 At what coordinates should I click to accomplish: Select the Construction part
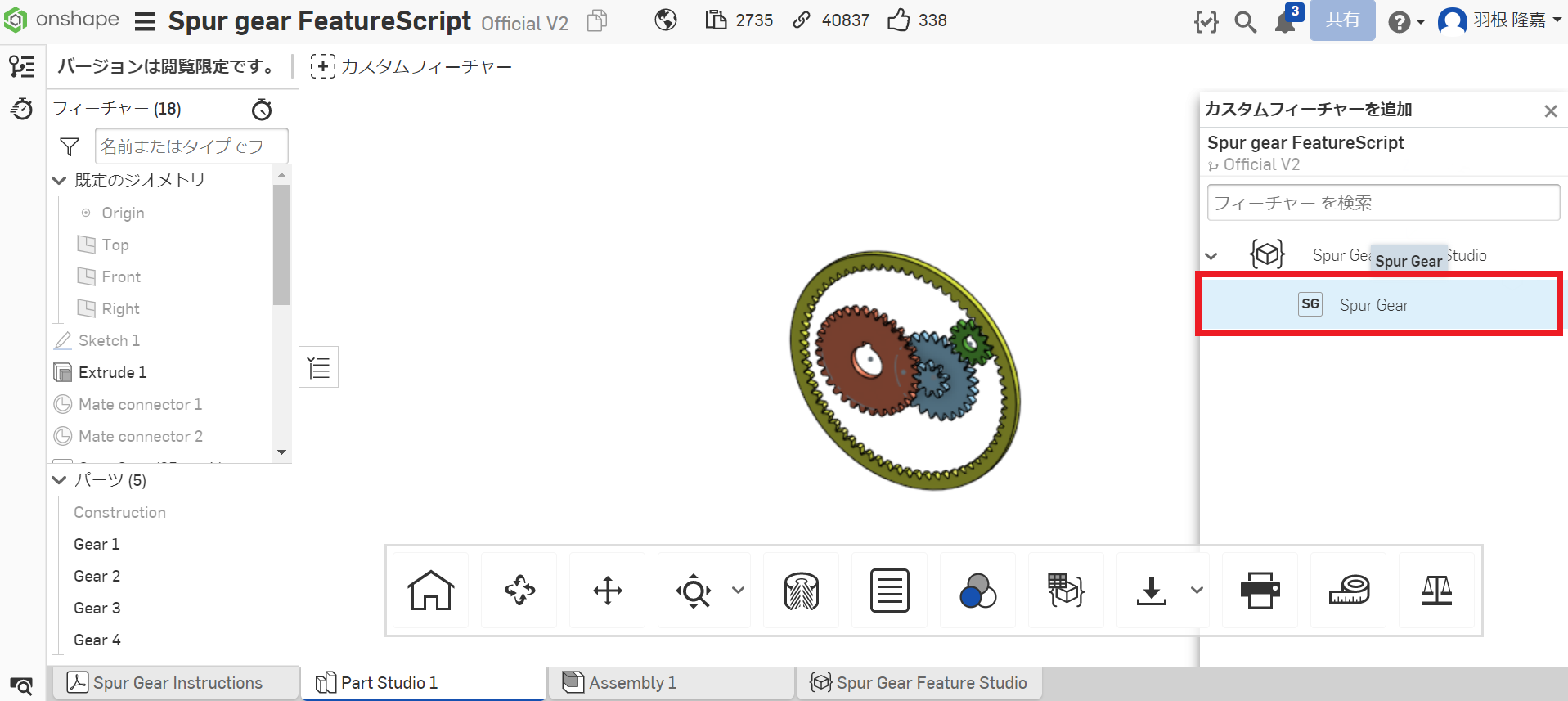(119, 512)
